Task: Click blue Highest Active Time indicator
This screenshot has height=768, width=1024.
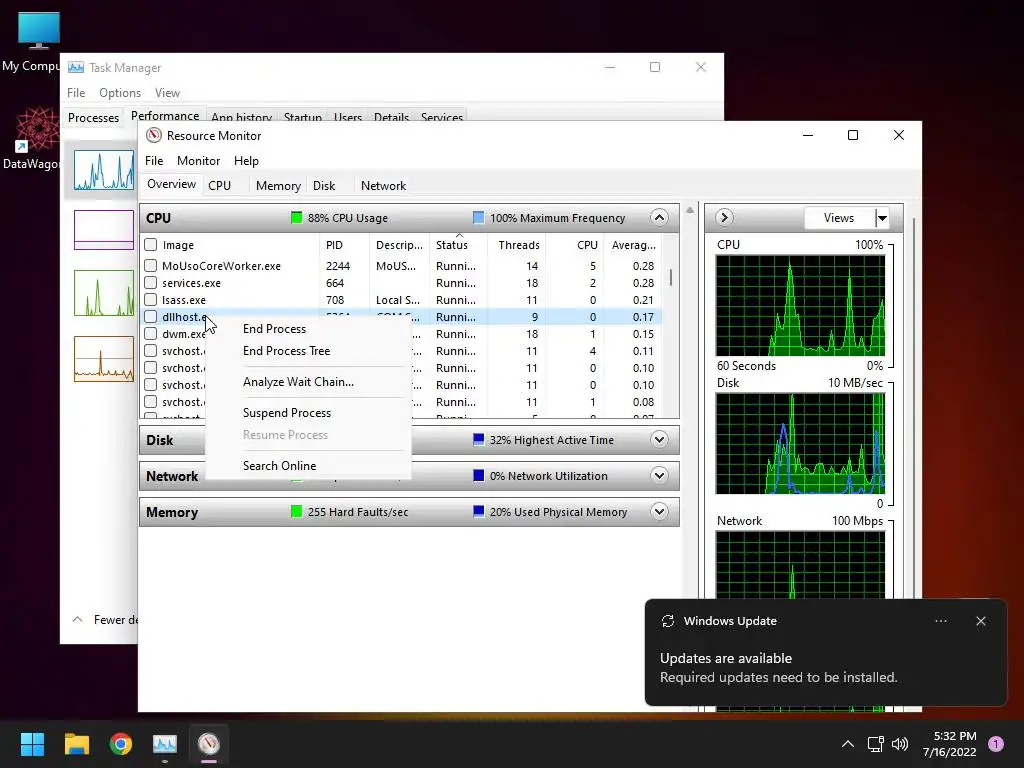Action: coord(479,440)
